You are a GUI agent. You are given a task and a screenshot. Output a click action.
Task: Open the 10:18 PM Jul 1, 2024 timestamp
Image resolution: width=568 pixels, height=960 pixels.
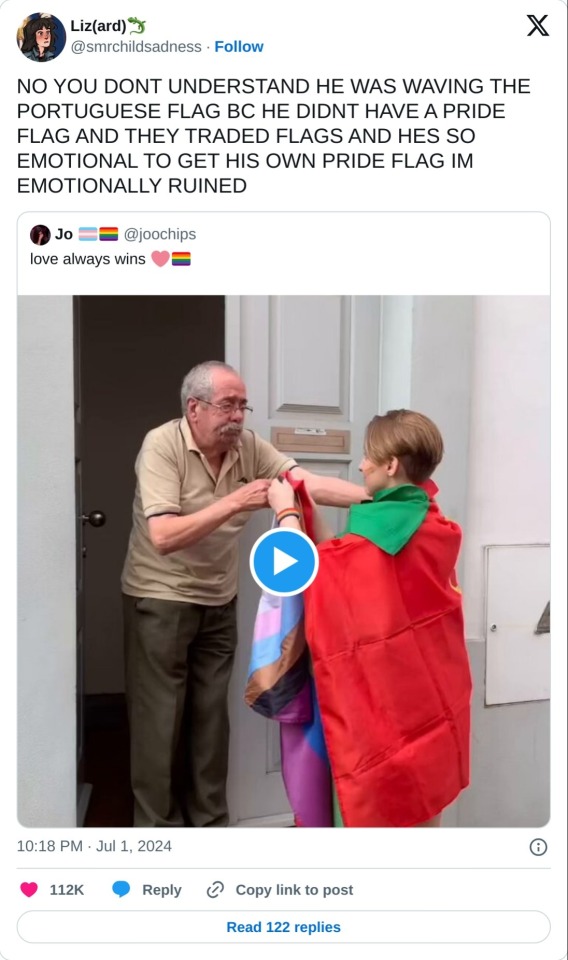tap(94, 846)
